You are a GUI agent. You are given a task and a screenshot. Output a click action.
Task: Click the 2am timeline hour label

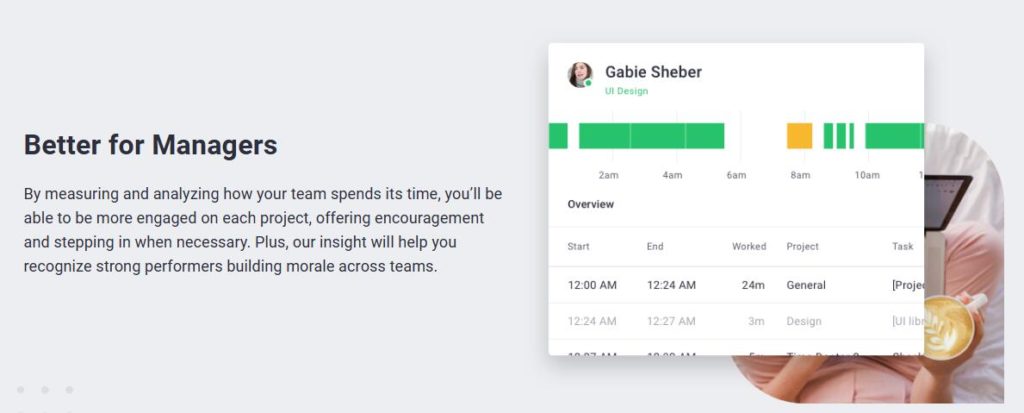coord(608,176)
